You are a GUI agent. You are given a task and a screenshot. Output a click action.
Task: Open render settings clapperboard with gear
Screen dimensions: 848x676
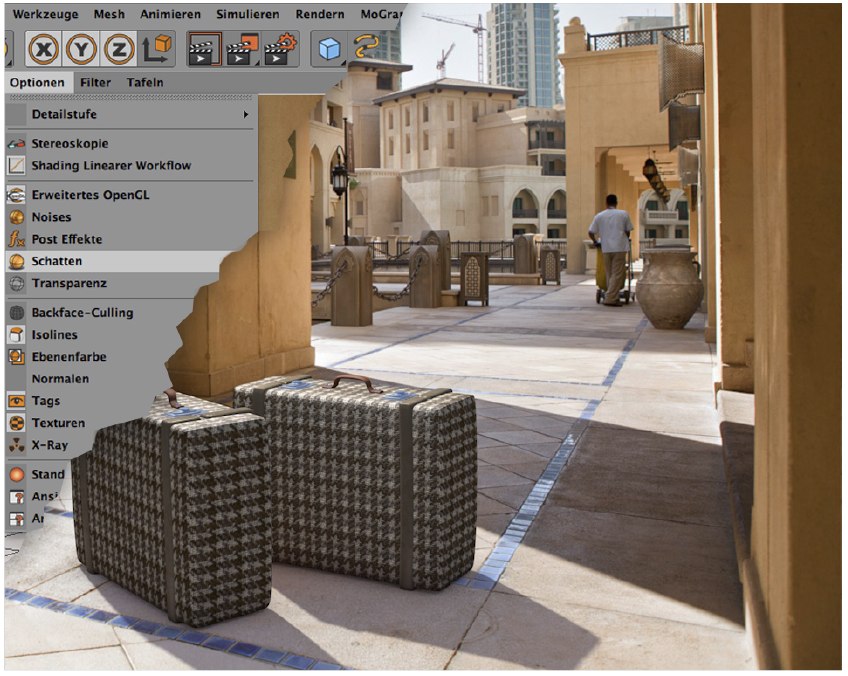(x=281, y=49)
